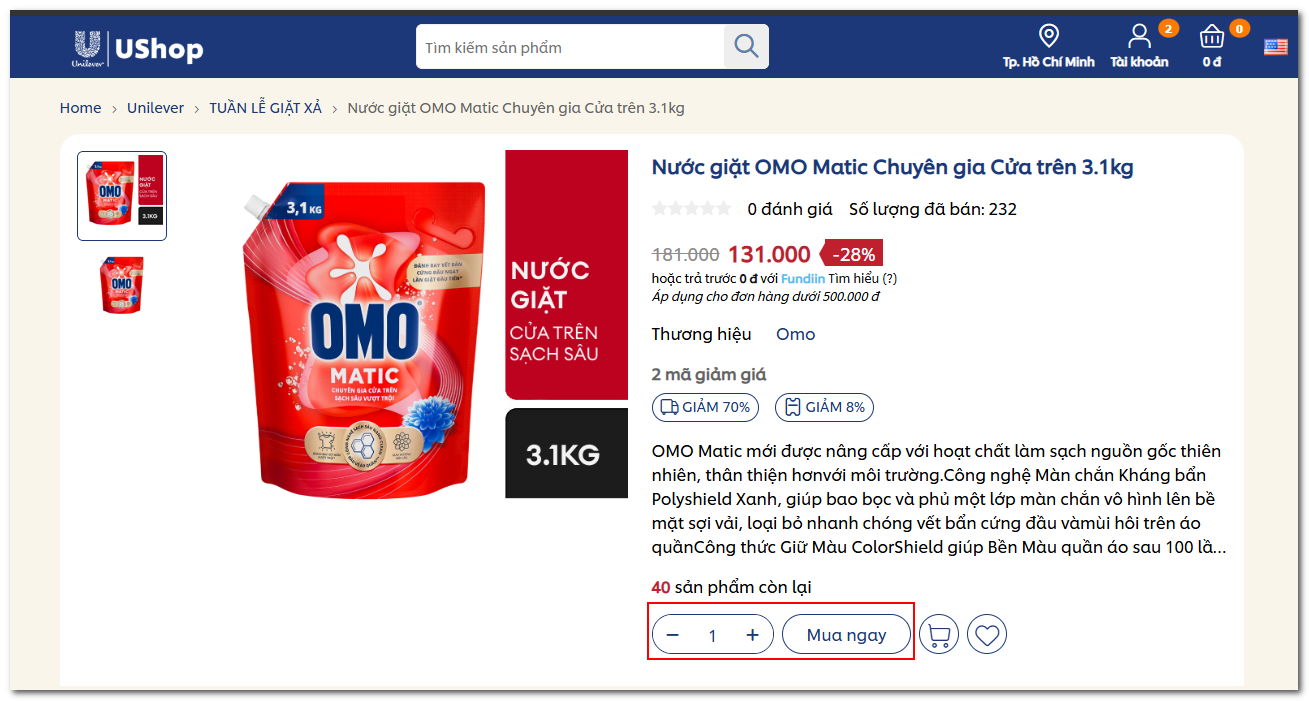The width and height of the screenshot is (1309, 701).
Task: Click the search magnifier icon
Action: tap(746, 46)
